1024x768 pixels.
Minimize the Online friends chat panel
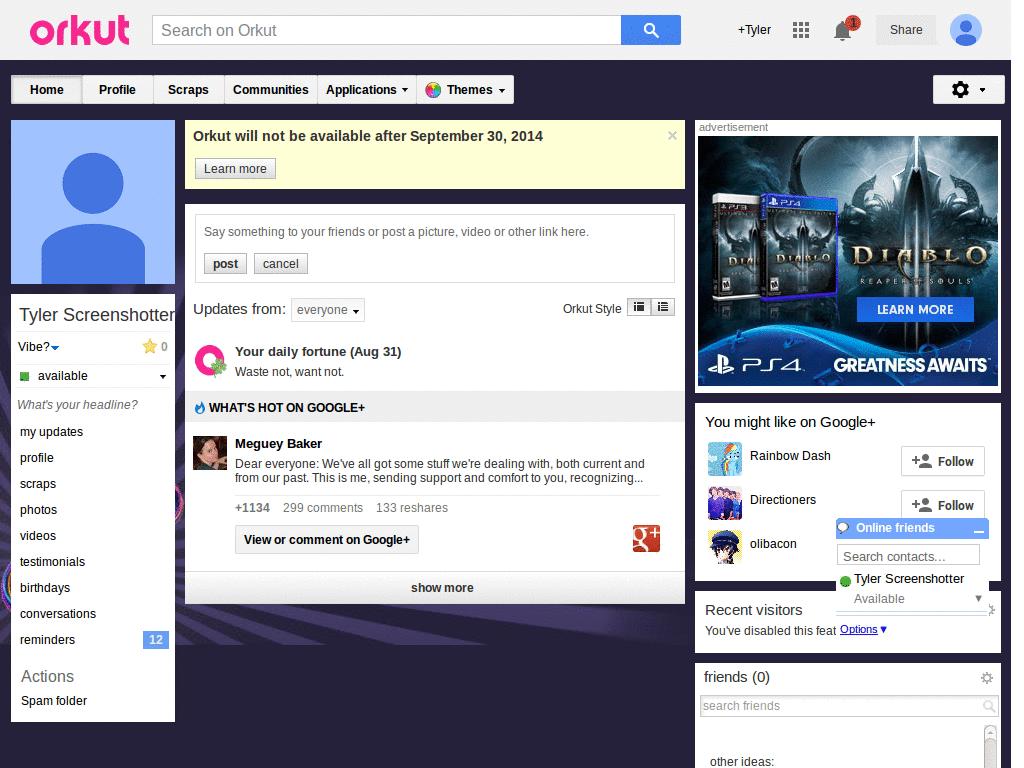pos(978,530)
